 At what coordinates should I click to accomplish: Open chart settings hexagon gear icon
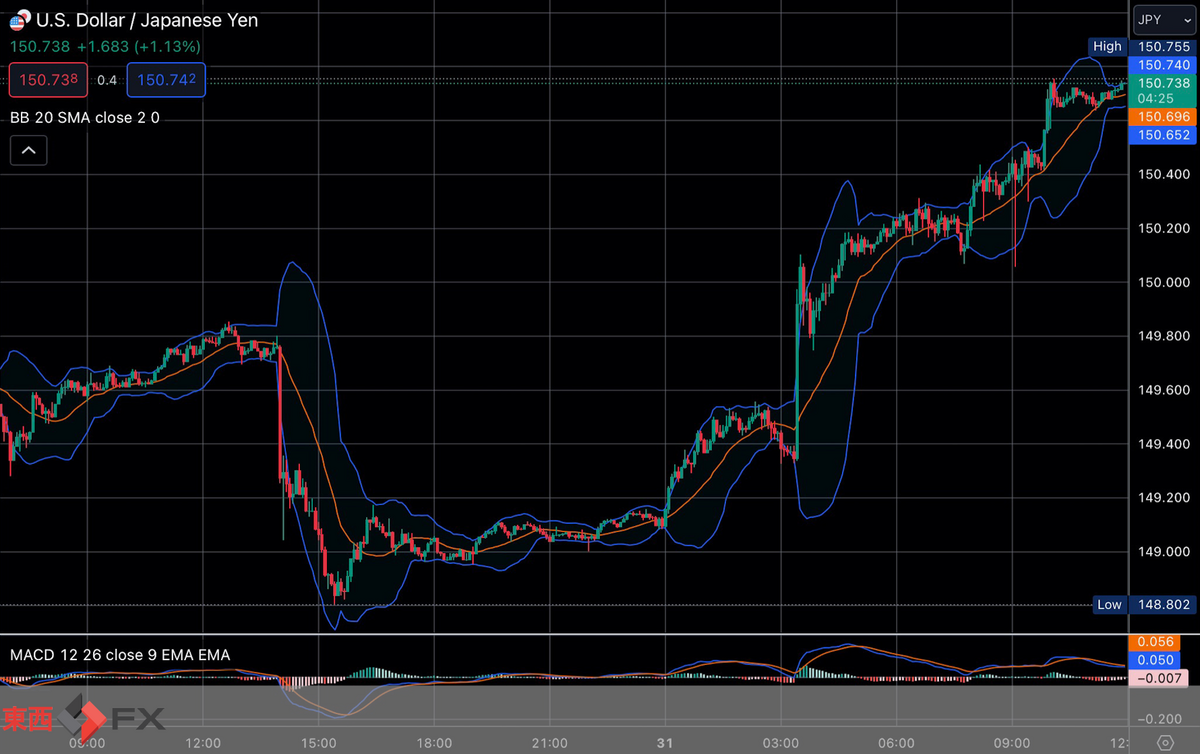tap(1164, 743)
